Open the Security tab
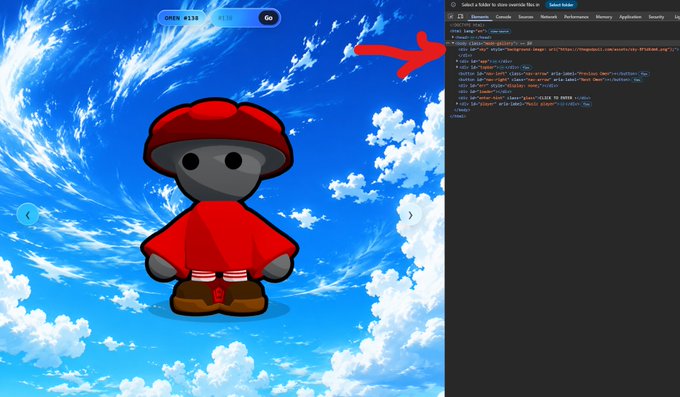Image resolution: width=680 pixels, height=397 pixels. [x=656, y=17]
